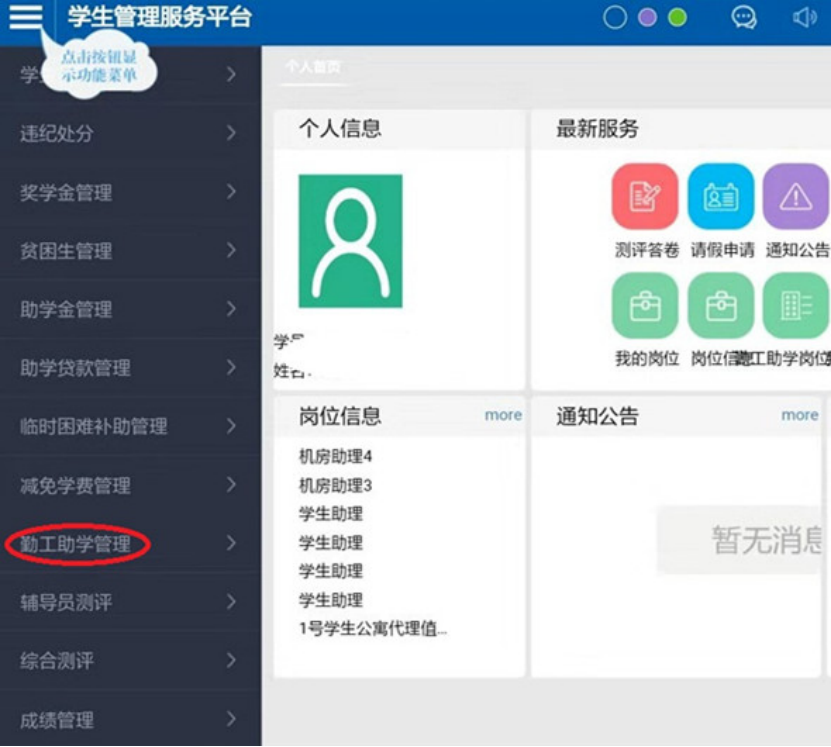Select the 勤工助学岗位 service icon
The height and width of the screenshot is (747, 831).
pos(795,307)
